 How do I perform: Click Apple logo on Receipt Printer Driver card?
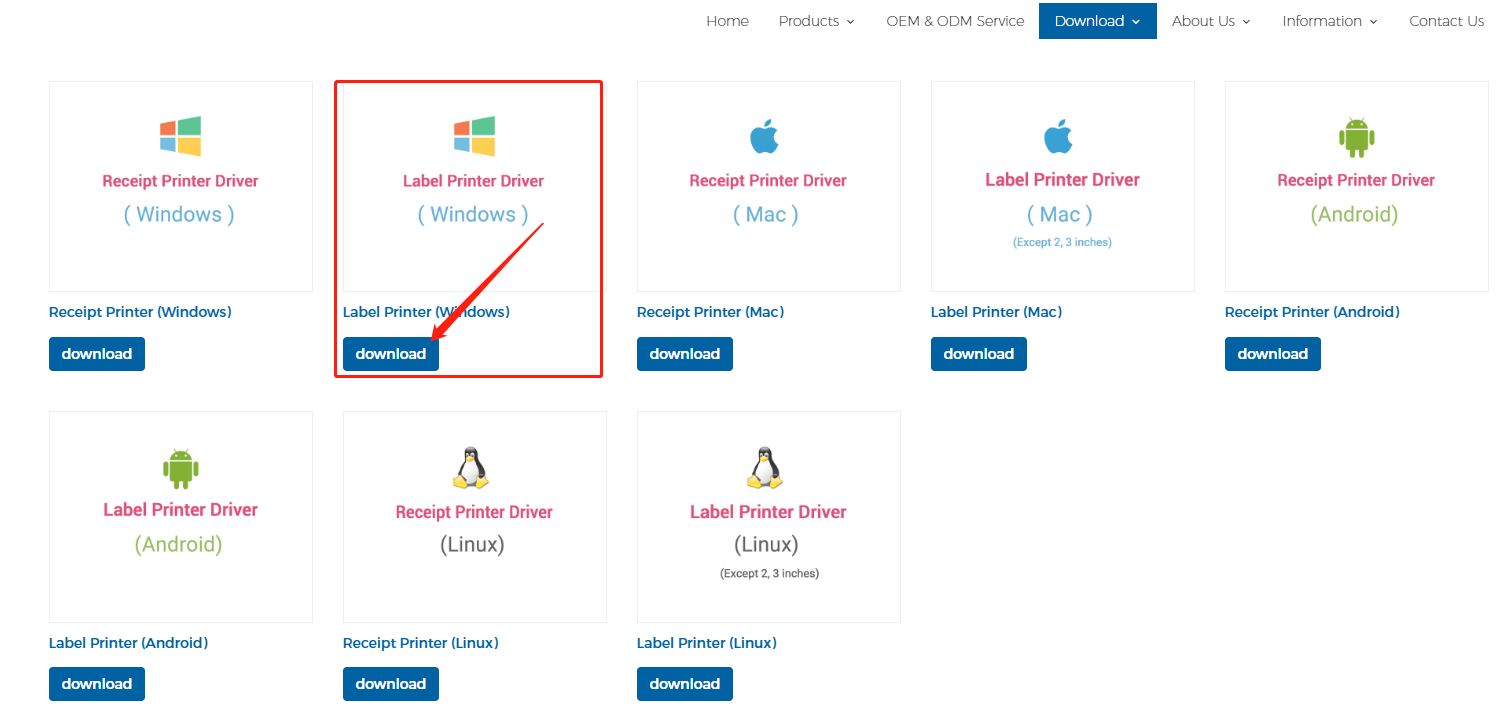tap(765, 137)
